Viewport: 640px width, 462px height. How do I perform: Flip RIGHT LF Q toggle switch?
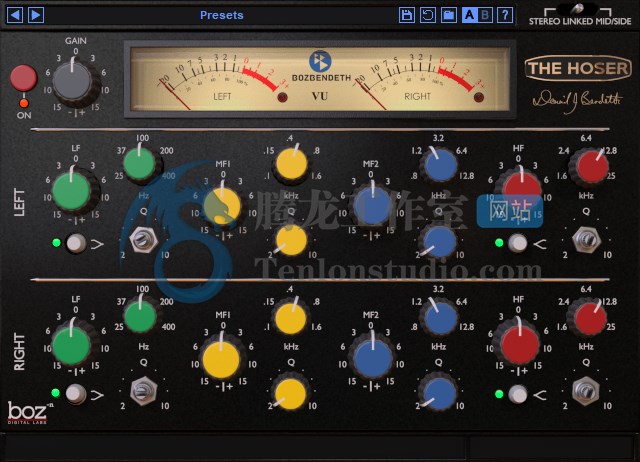point(144,391)
